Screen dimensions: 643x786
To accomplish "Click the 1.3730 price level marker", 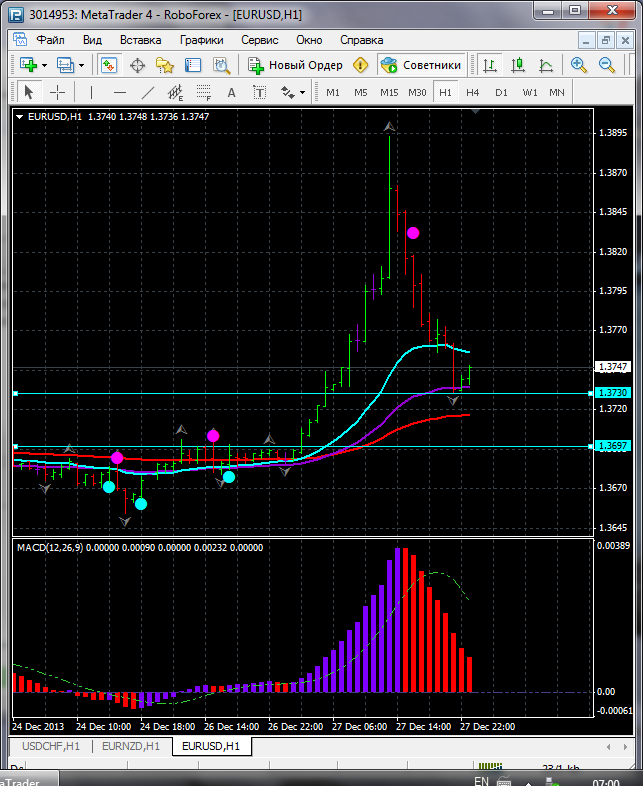I will point(612,394).
